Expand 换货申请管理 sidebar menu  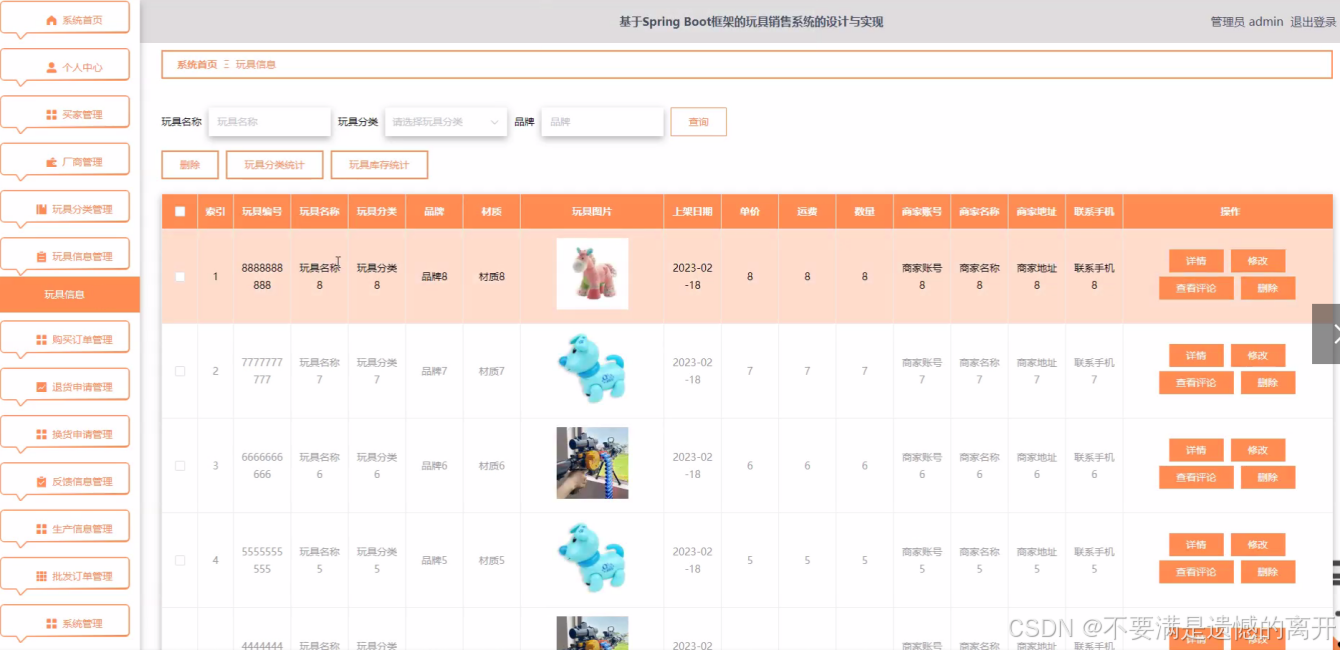point(65,434)
